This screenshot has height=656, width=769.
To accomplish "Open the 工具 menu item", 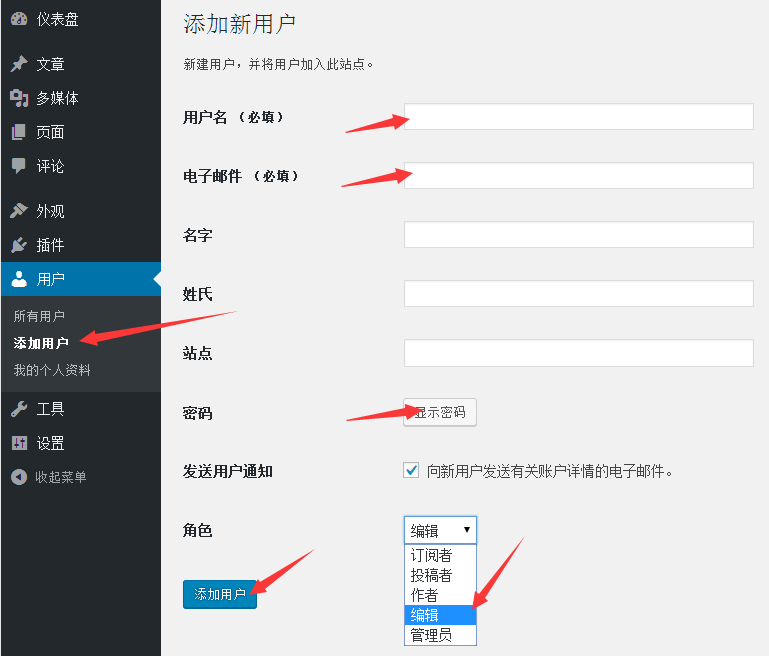I will tap(81, 409).
